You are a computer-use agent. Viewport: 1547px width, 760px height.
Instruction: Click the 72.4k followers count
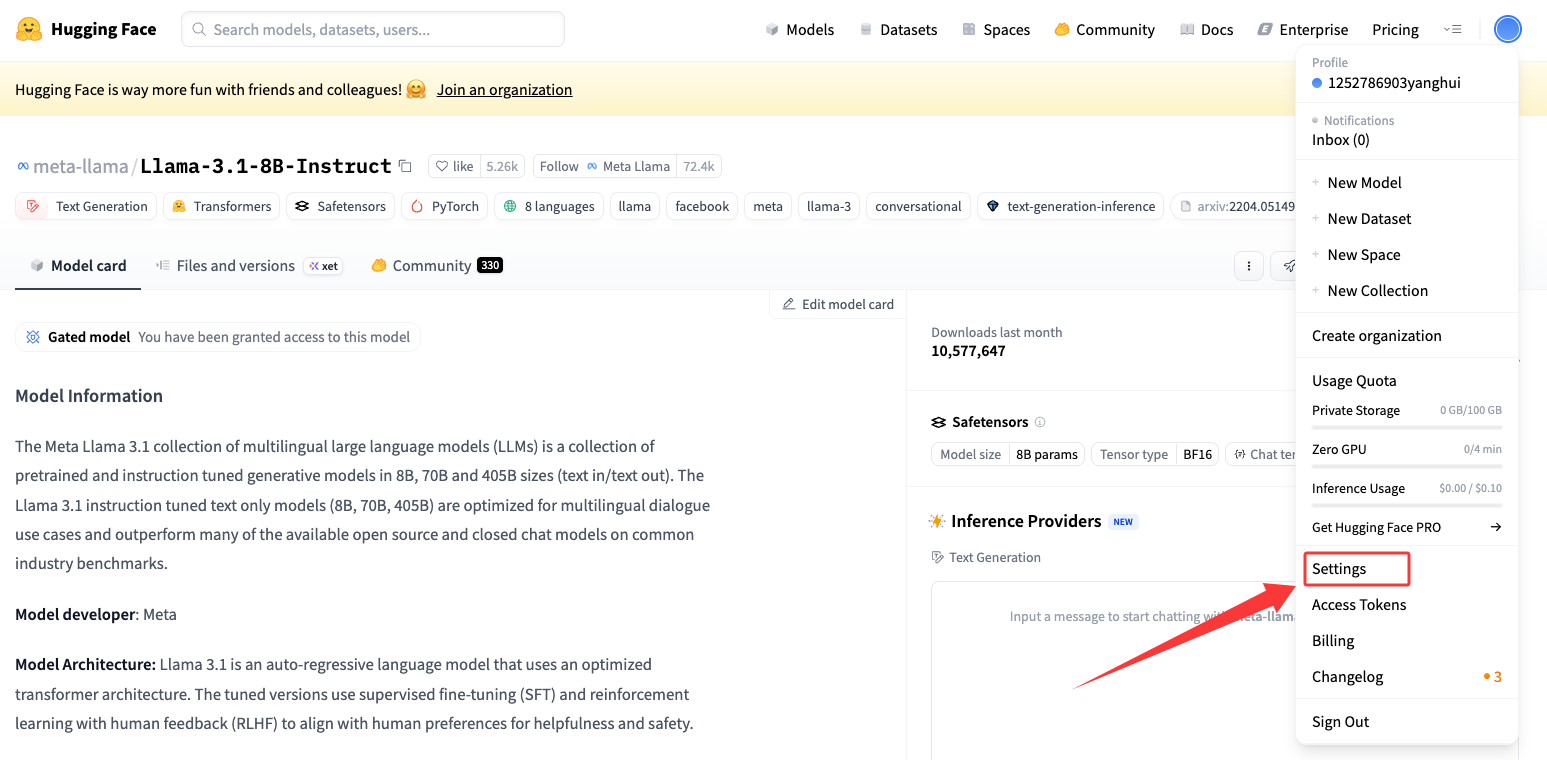pos(699,166)
